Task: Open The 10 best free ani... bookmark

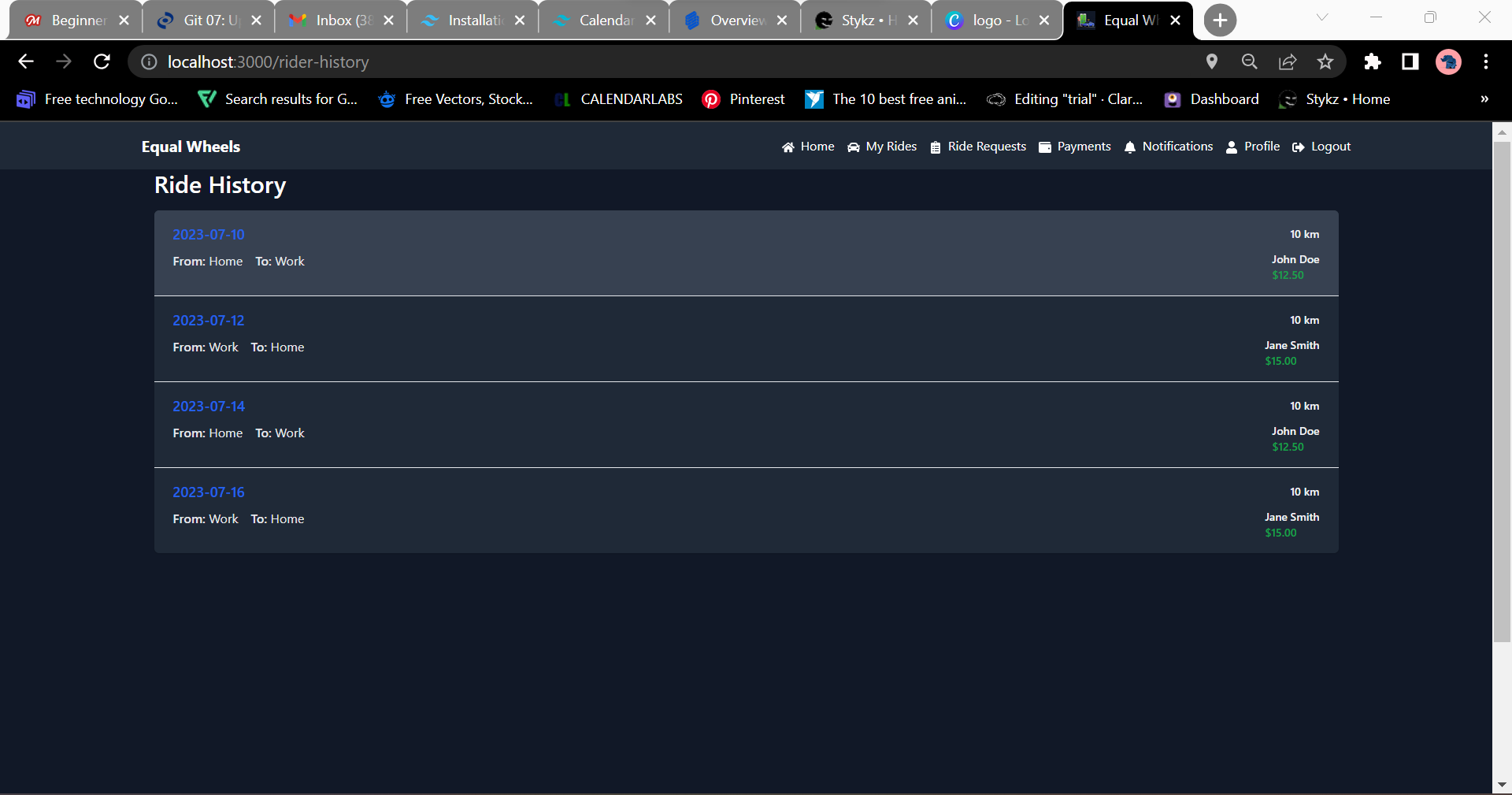Action: pyautogui.click(x=886, y=99)
